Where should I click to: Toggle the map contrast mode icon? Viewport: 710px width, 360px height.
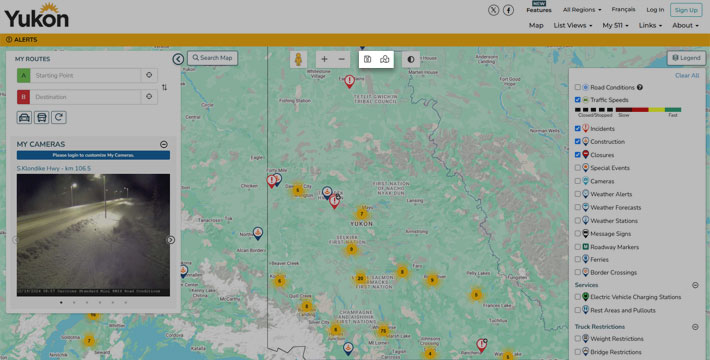click(x=411, y=59)
